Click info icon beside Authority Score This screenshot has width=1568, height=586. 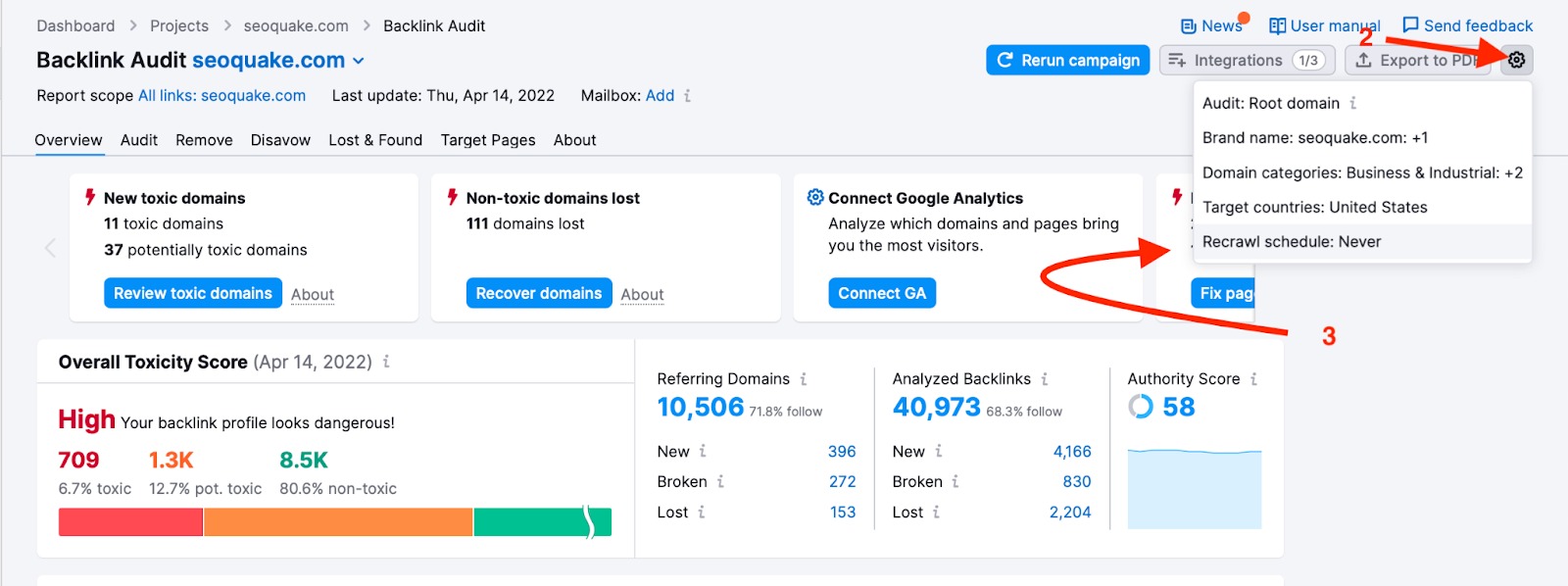point(1253,379)
